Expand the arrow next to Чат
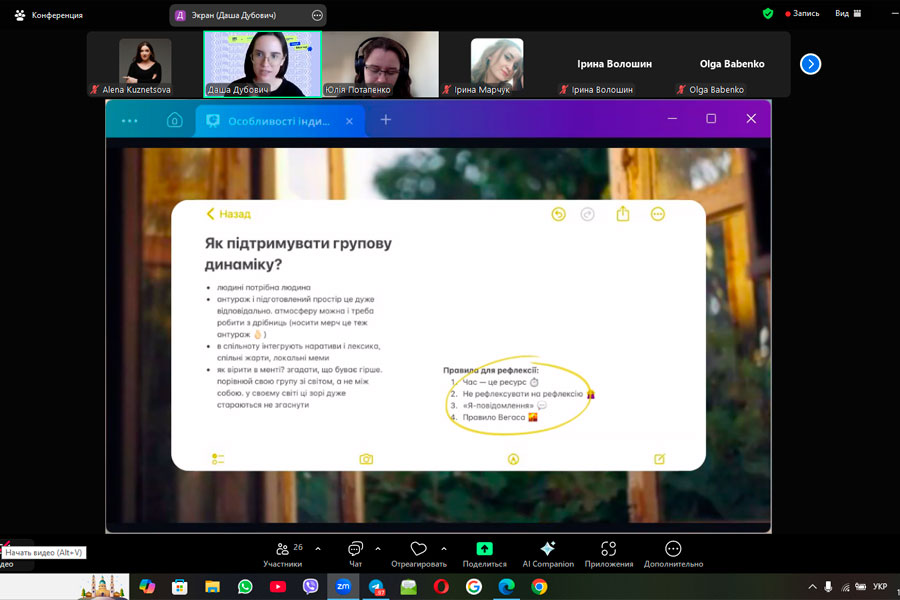The height and width of the screenshot is (600, 900). pyautogui.click(x=377, y=548)
